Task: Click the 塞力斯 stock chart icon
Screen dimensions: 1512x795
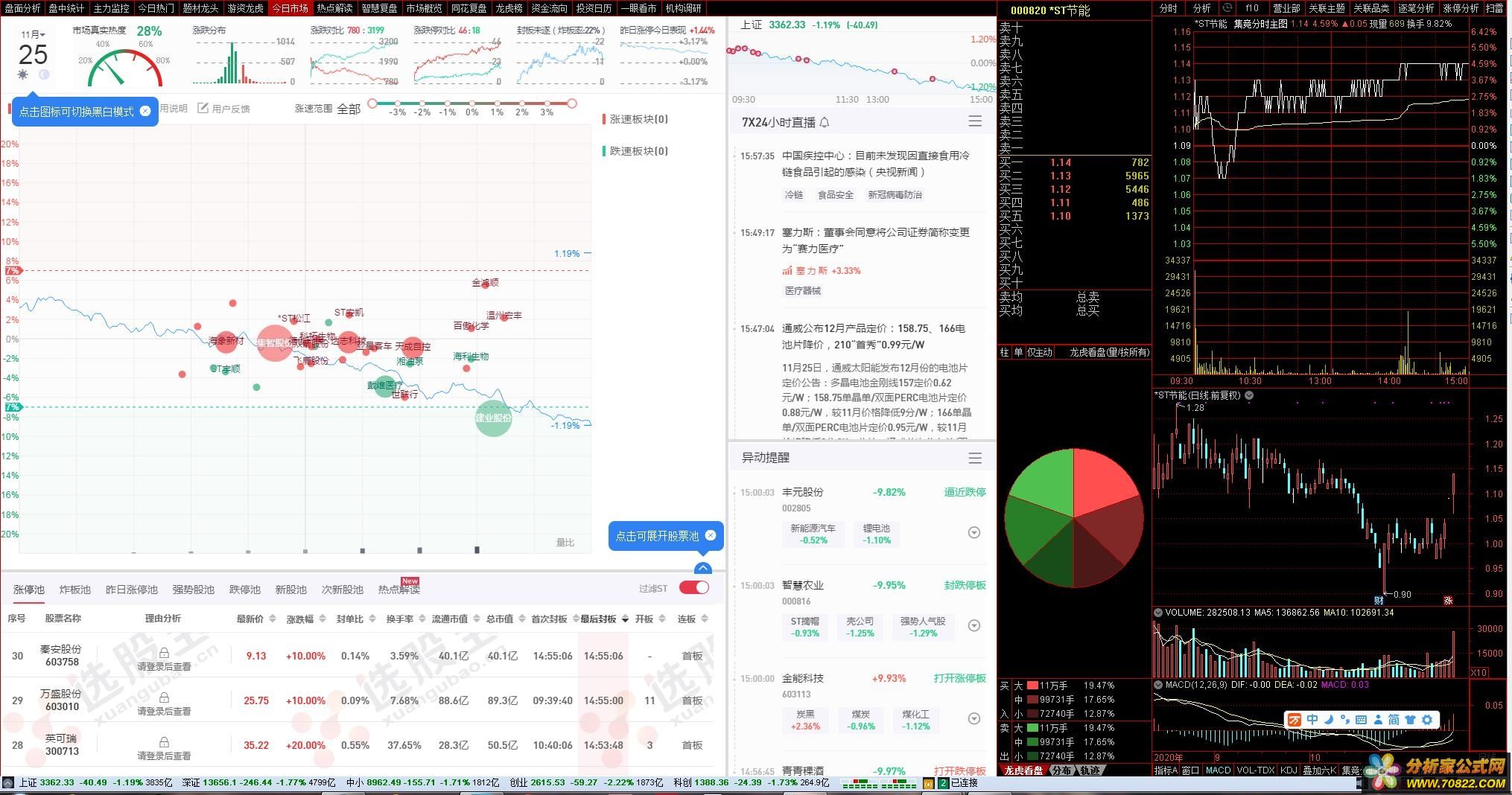Action: [x=787, y=270]
